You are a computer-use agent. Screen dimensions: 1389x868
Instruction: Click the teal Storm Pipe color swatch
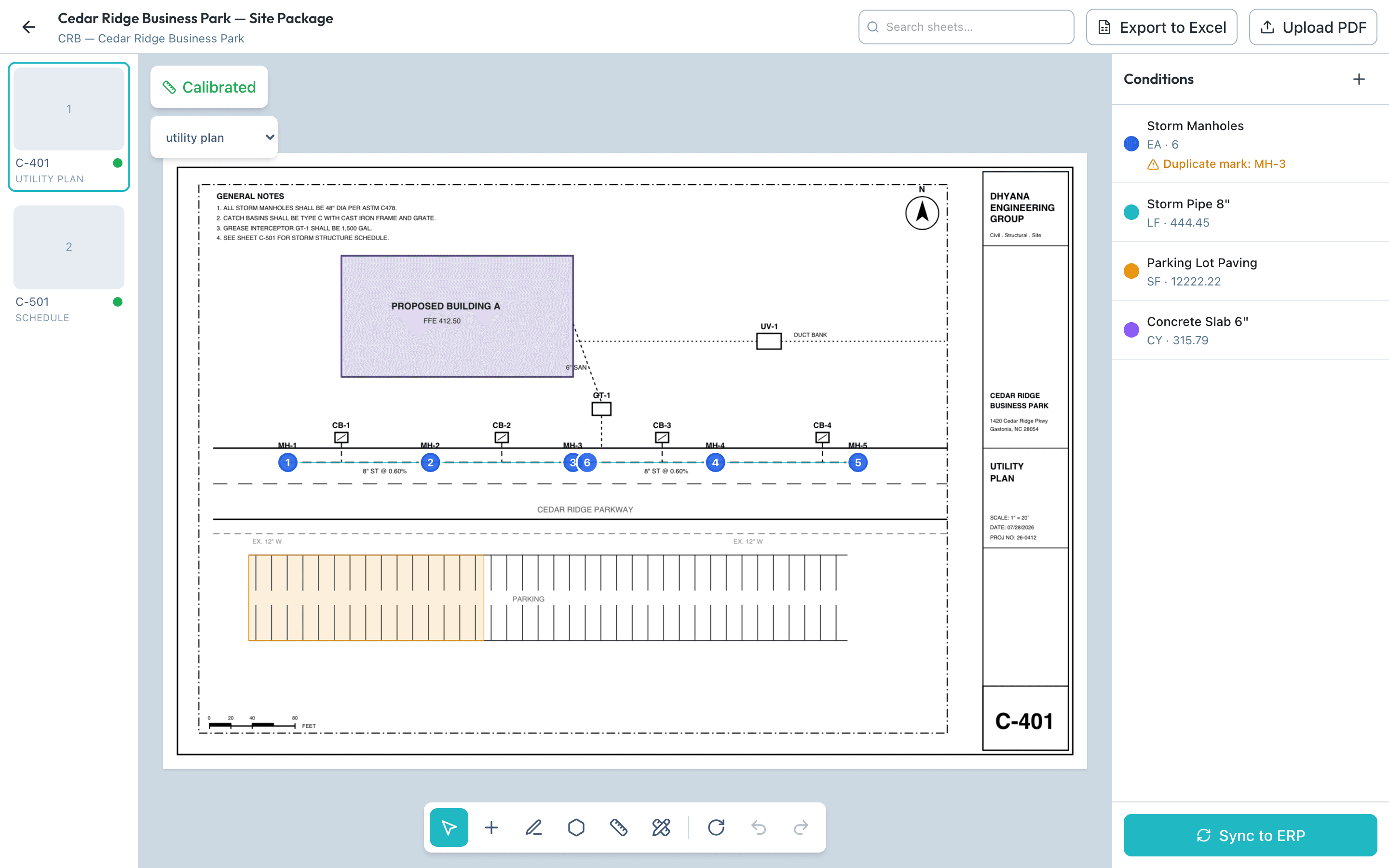click(1131, 212)
